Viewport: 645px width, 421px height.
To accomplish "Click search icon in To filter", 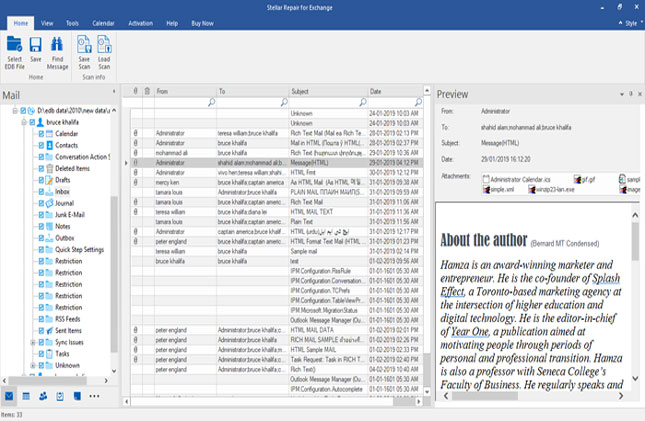I will [284, 102].
